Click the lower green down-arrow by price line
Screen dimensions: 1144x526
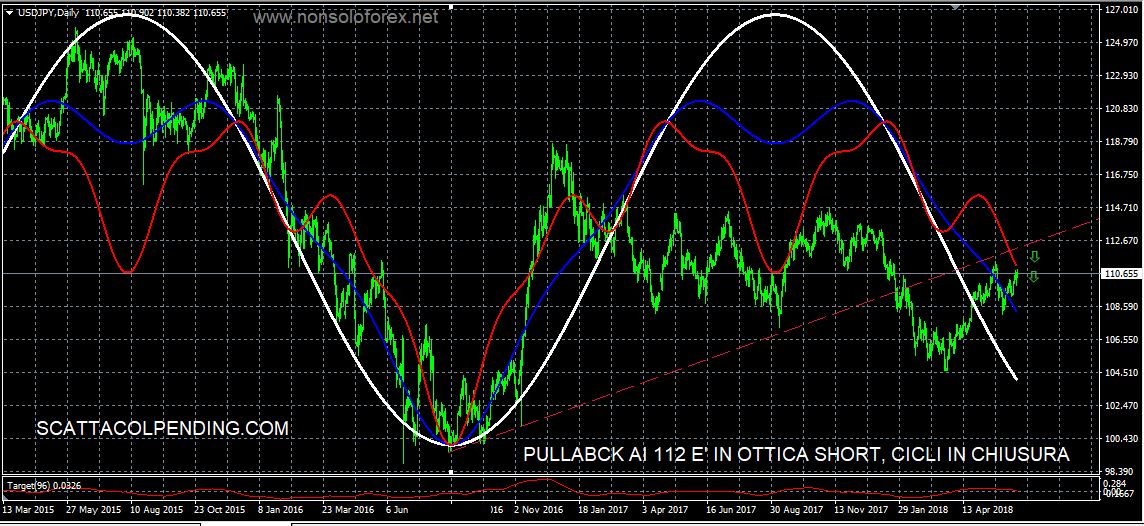(x=1033, y=276)
